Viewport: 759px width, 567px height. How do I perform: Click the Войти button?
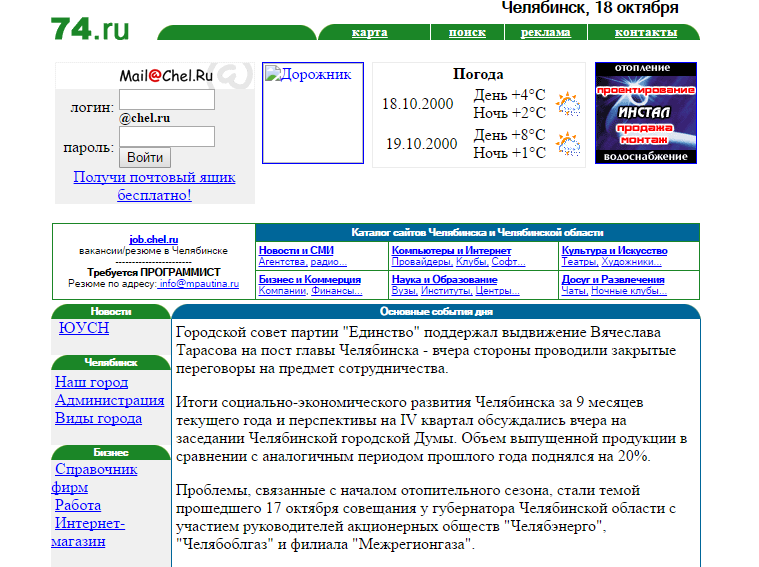(x=145, y=157)
